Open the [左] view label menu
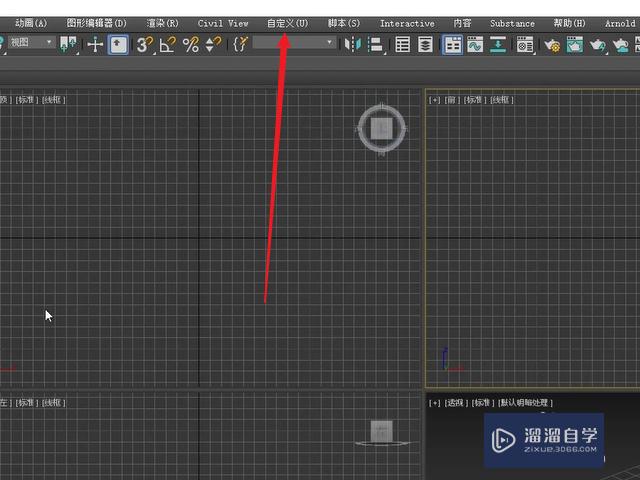 5,403
